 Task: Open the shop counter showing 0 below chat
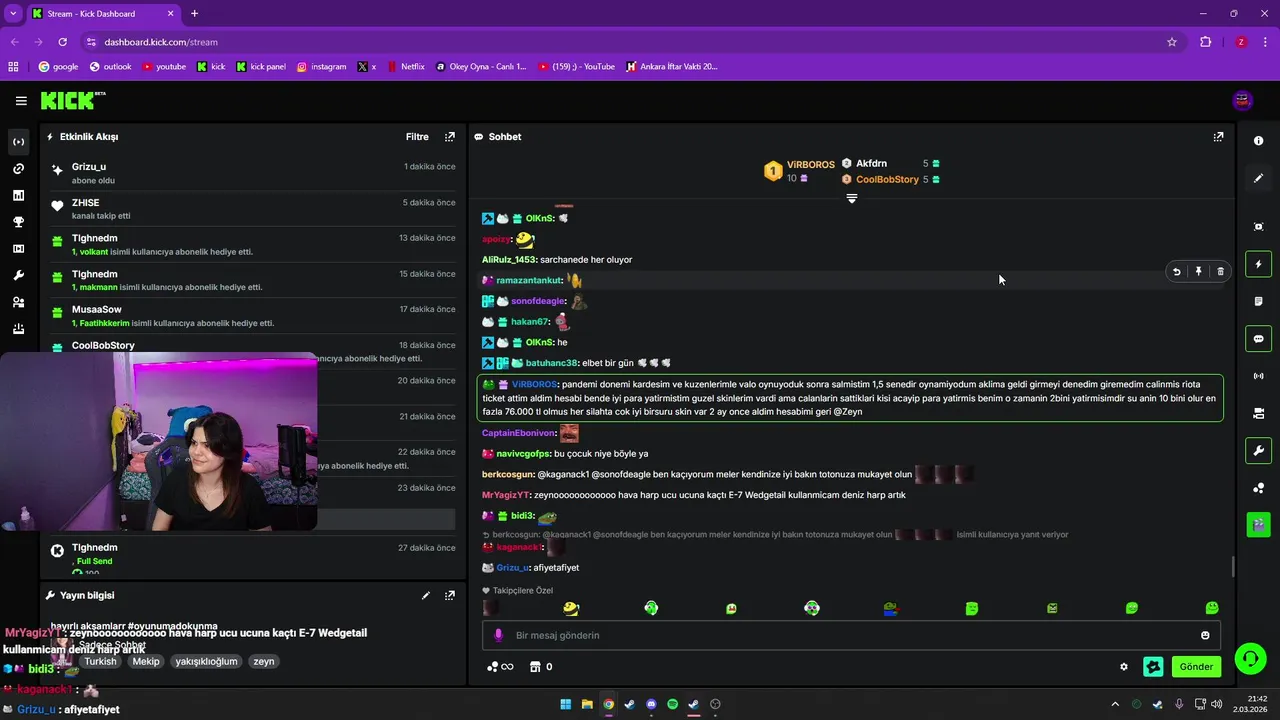pyautogui.click(x=541, y=667)
